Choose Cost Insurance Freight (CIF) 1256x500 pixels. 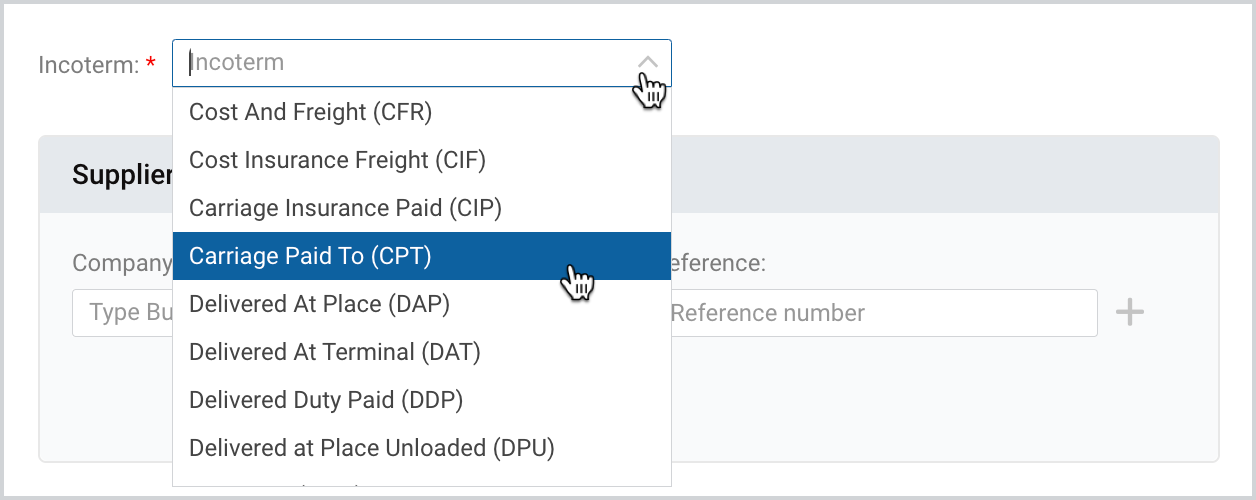[x=421, y=160]
